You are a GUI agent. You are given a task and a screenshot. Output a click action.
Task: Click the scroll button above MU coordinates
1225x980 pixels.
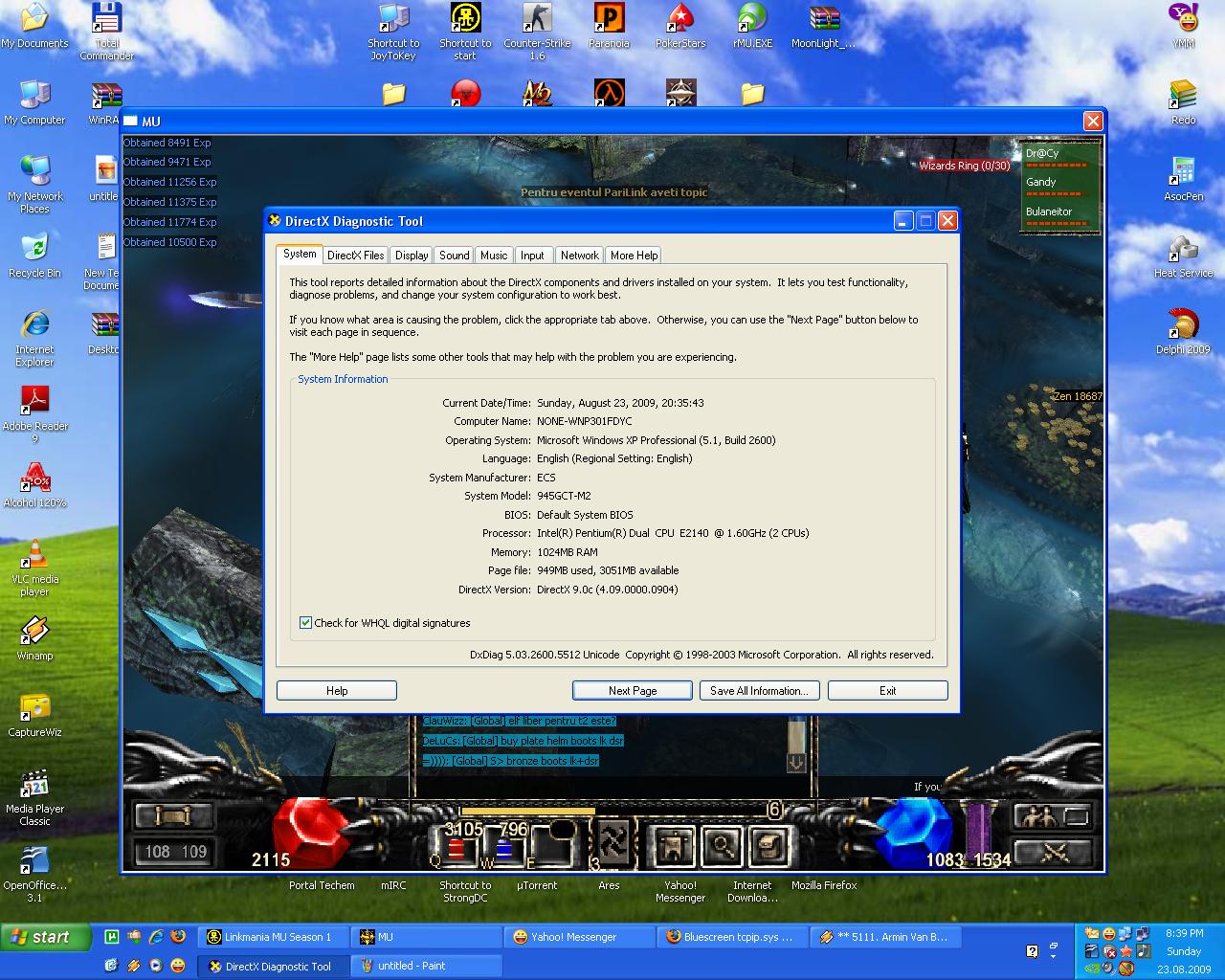(173, 816)
